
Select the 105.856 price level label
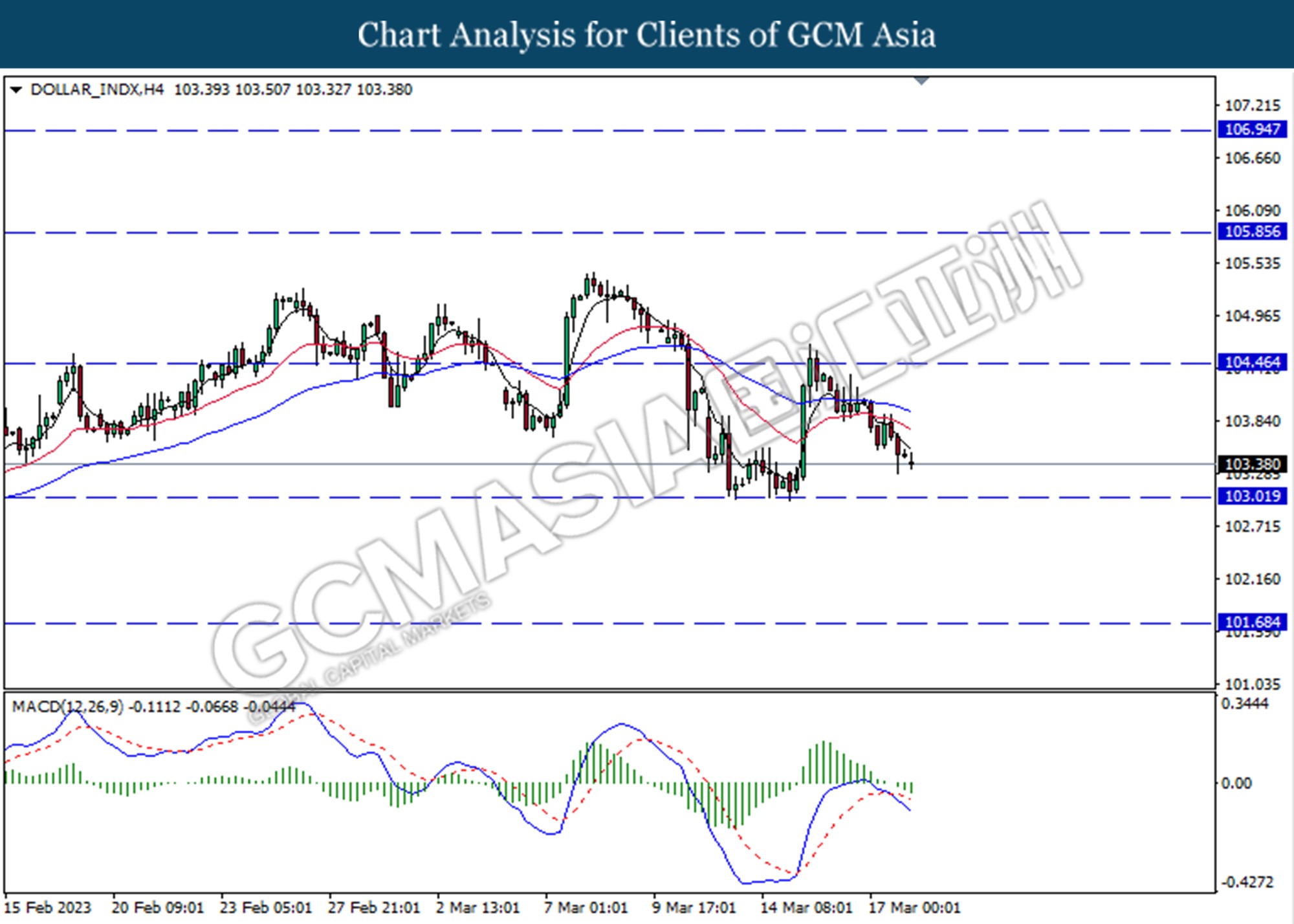point(1252,232)
